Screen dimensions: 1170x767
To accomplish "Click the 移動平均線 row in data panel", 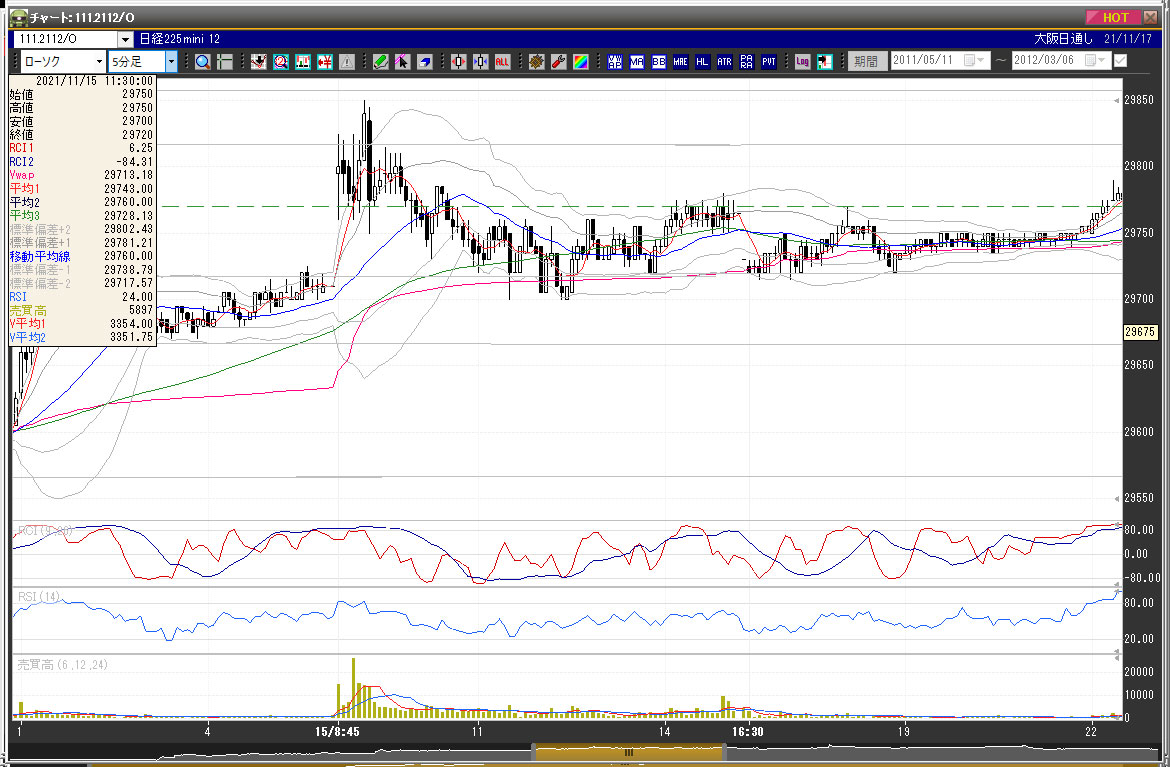I will click(x=81, y=256).
